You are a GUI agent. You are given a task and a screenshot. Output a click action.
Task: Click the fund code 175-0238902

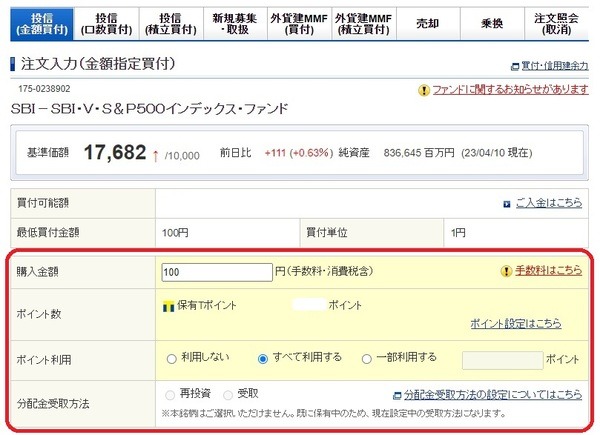44,89
